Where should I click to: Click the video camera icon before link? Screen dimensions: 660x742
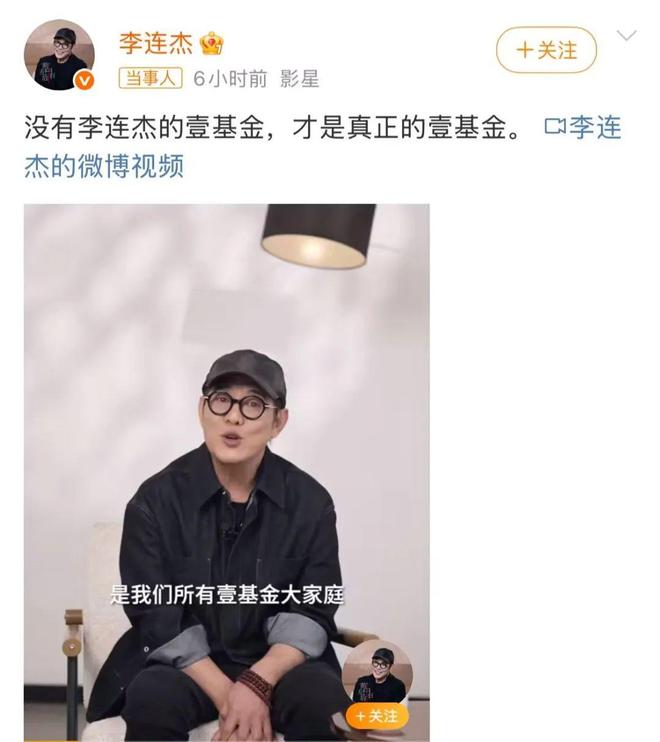tap(555, 126)
